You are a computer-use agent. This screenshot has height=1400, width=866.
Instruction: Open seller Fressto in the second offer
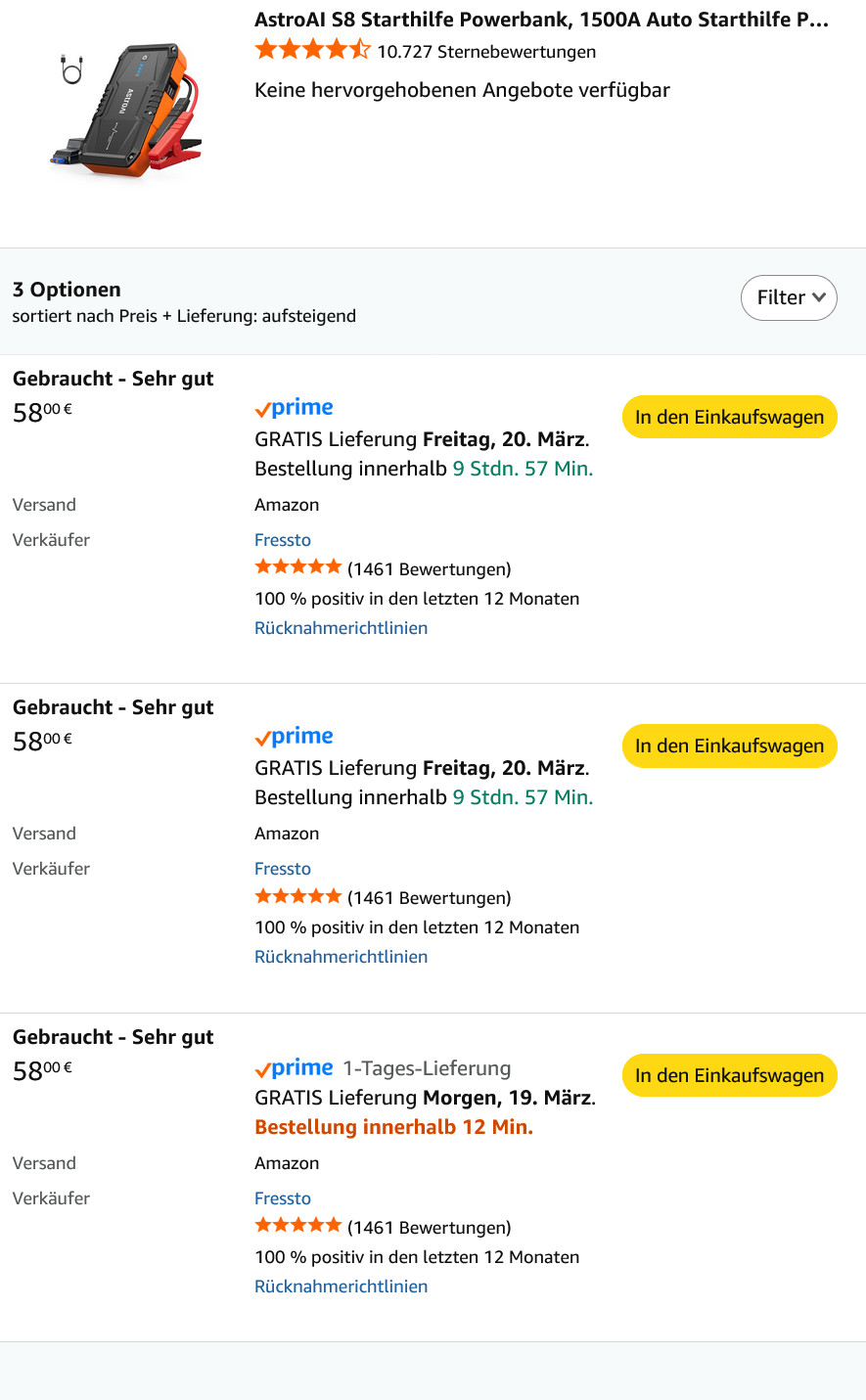coord(283,869)
